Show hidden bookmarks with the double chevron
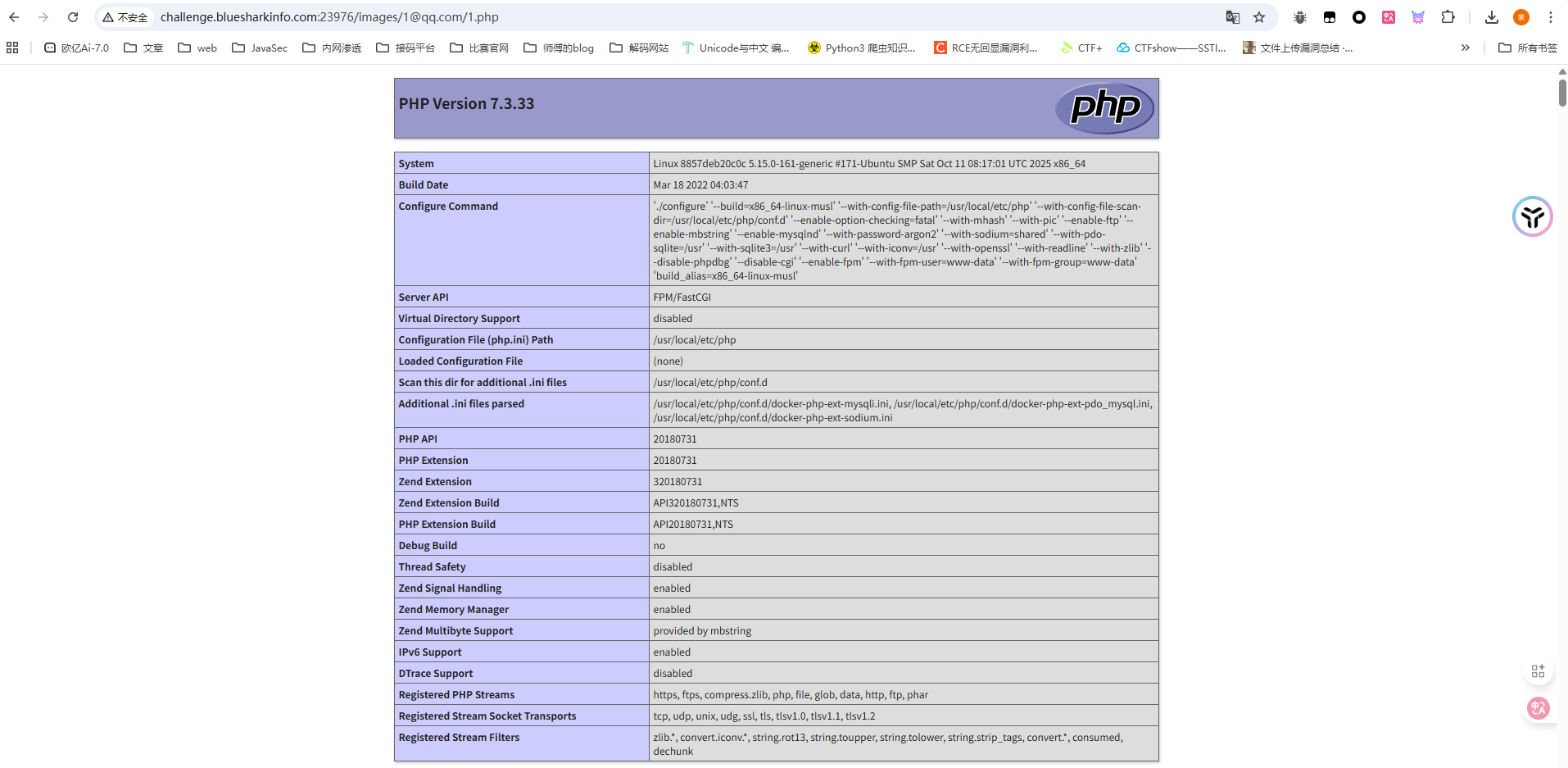Screen dimensions: 1568x768 coord(1465,48)
